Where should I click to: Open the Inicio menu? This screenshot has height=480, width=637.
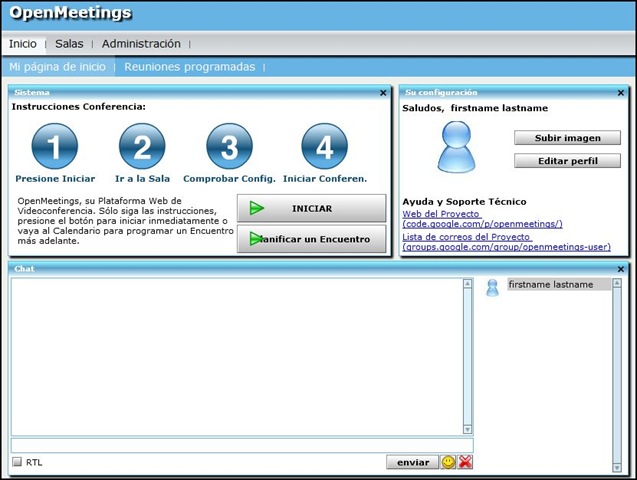pyautogui.click(x=23, y=44)
